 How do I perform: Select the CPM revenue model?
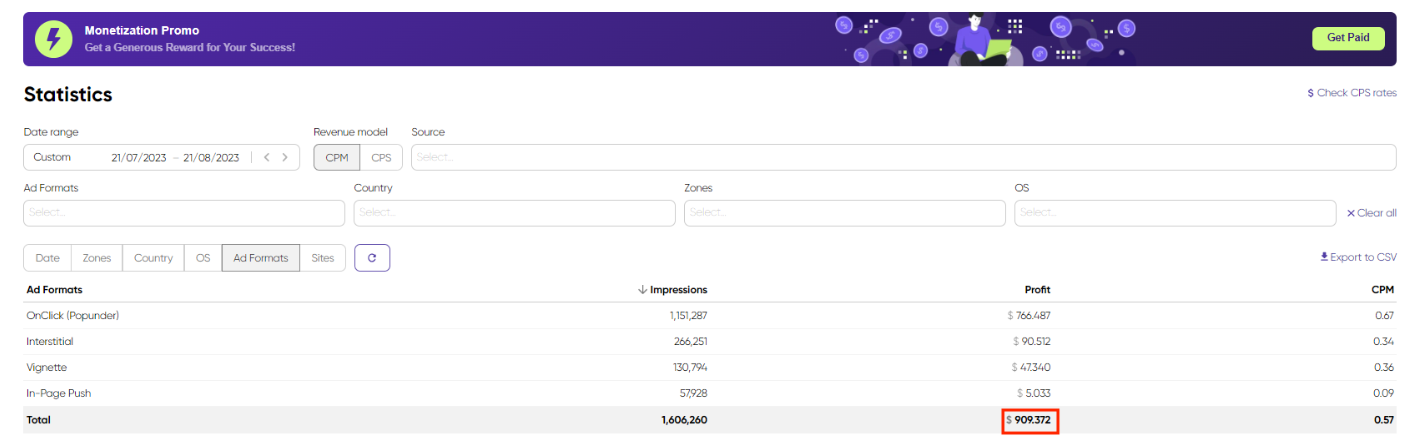[337, 158]
